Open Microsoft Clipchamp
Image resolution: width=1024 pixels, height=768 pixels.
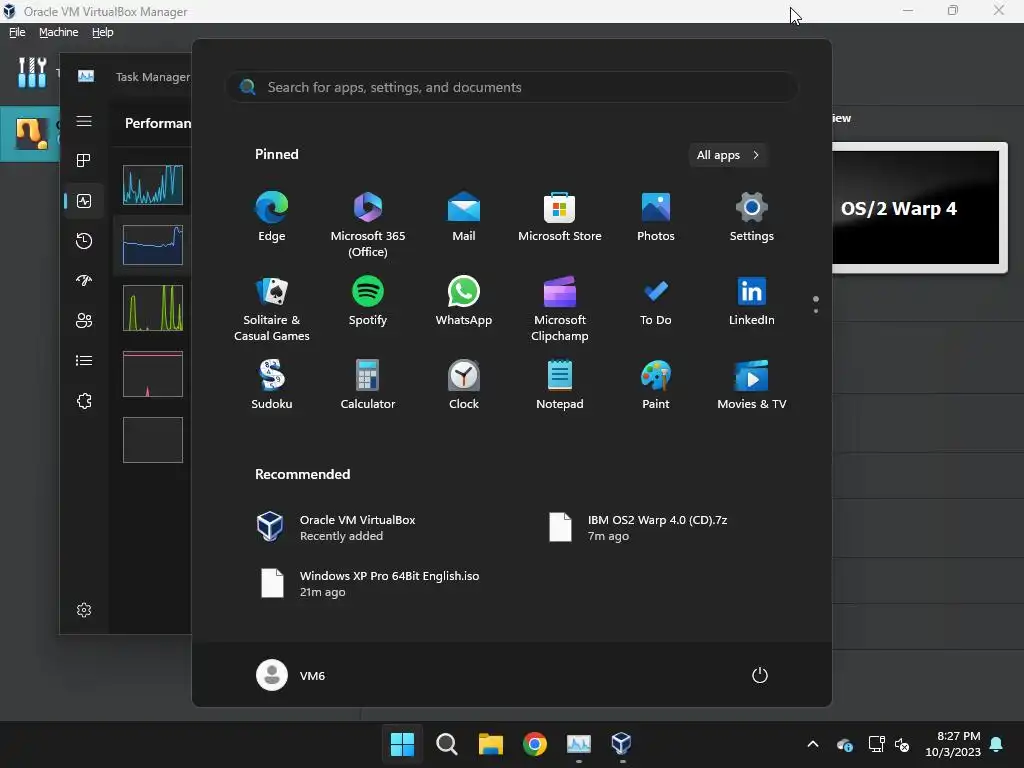pos(560,309)
